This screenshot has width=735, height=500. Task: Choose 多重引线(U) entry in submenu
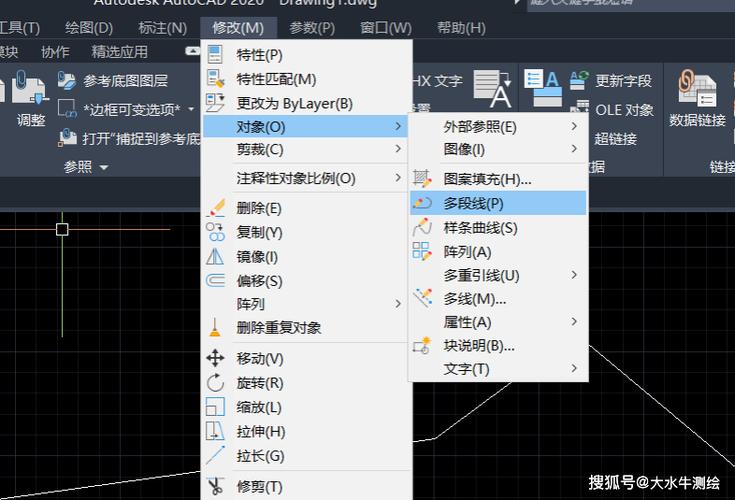coord(499,275)
